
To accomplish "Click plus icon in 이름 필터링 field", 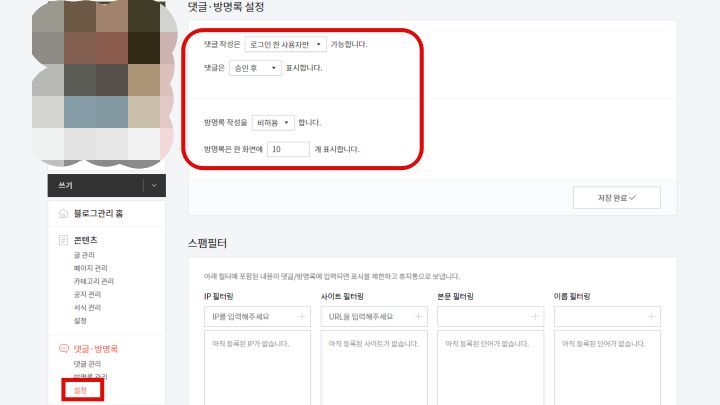I will (652, 317).
